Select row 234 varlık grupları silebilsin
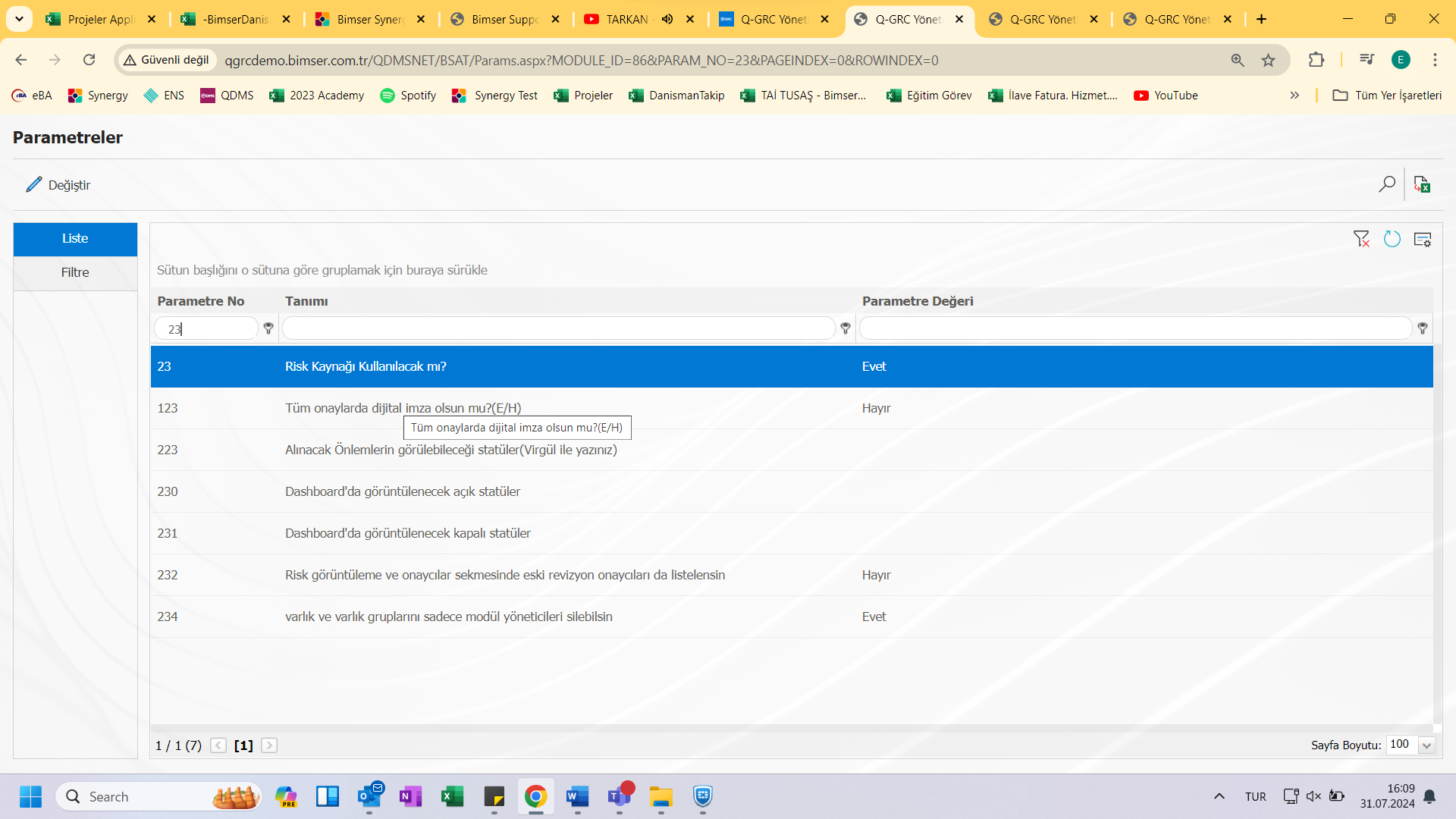Viewport: 1456px width, 819px height. [x=792, y=617]
